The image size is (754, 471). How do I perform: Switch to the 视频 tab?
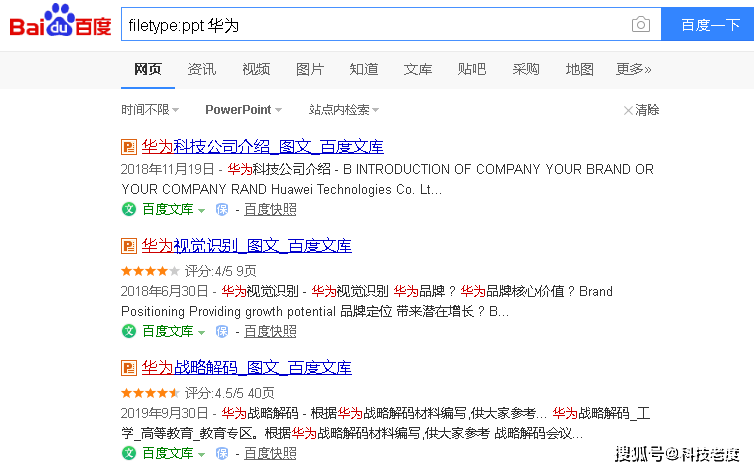pos(256,69)
